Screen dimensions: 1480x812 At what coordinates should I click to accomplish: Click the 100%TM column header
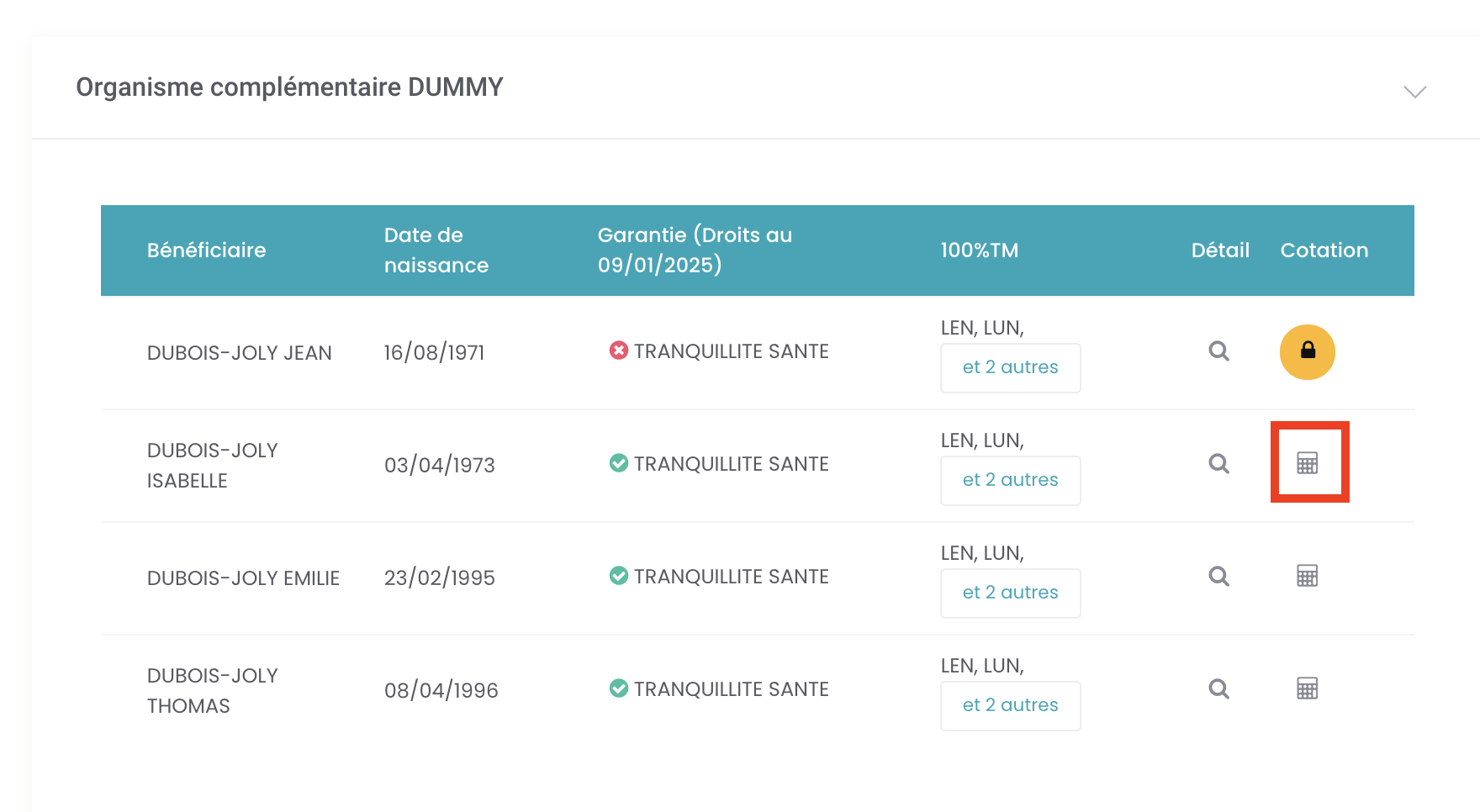pos(979,250)
